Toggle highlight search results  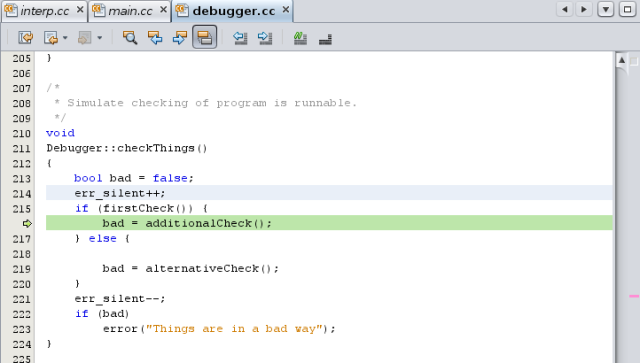pos(204,38)
